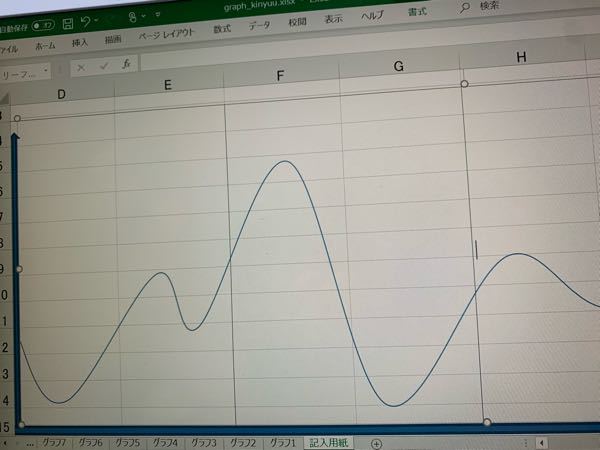Image resolution: width=600 pixels, height=450 pixels.
Task: Add a new sheet with plus icon
Action: click(x=376, y=443)
